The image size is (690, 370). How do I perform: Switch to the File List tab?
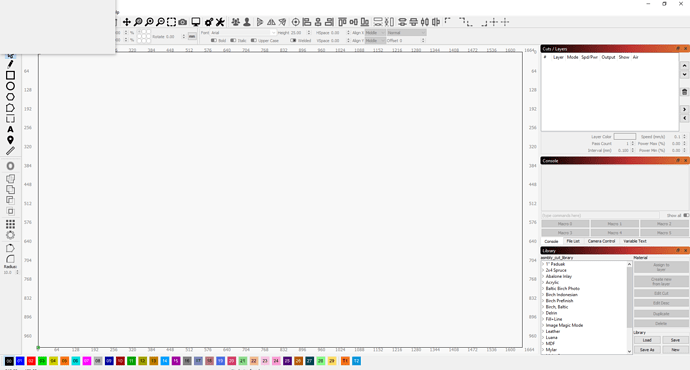click(x=573, y=242)
